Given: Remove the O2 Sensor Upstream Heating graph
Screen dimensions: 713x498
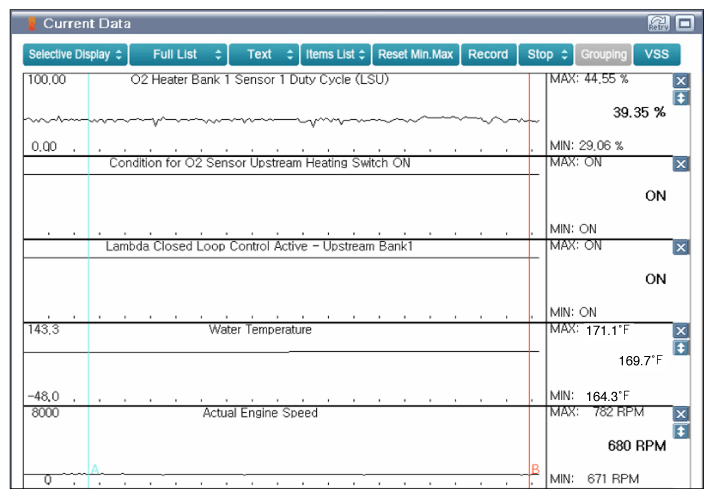Looking at the screenshot, I should (681, 164).
